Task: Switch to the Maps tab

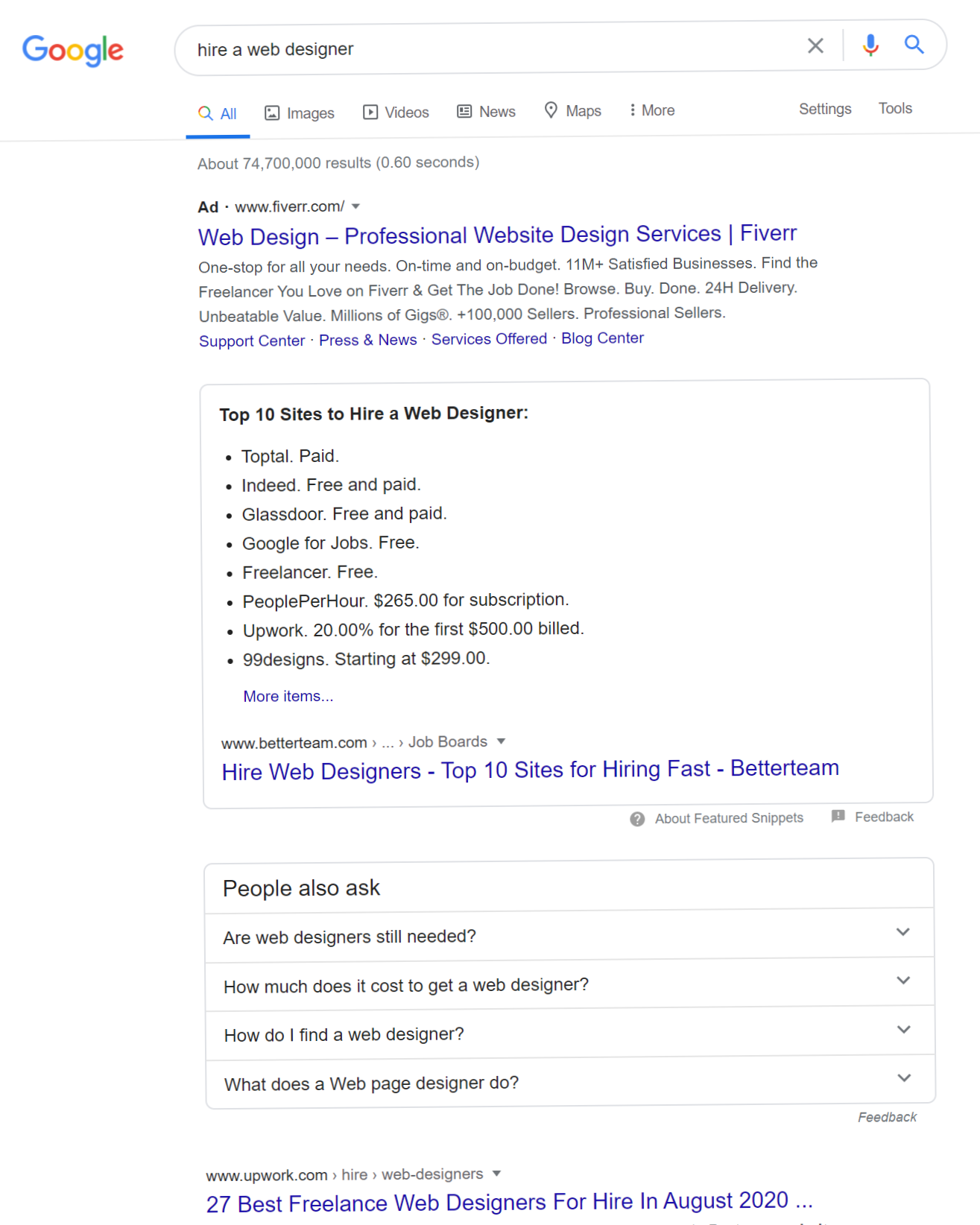Action: [572, 111]
